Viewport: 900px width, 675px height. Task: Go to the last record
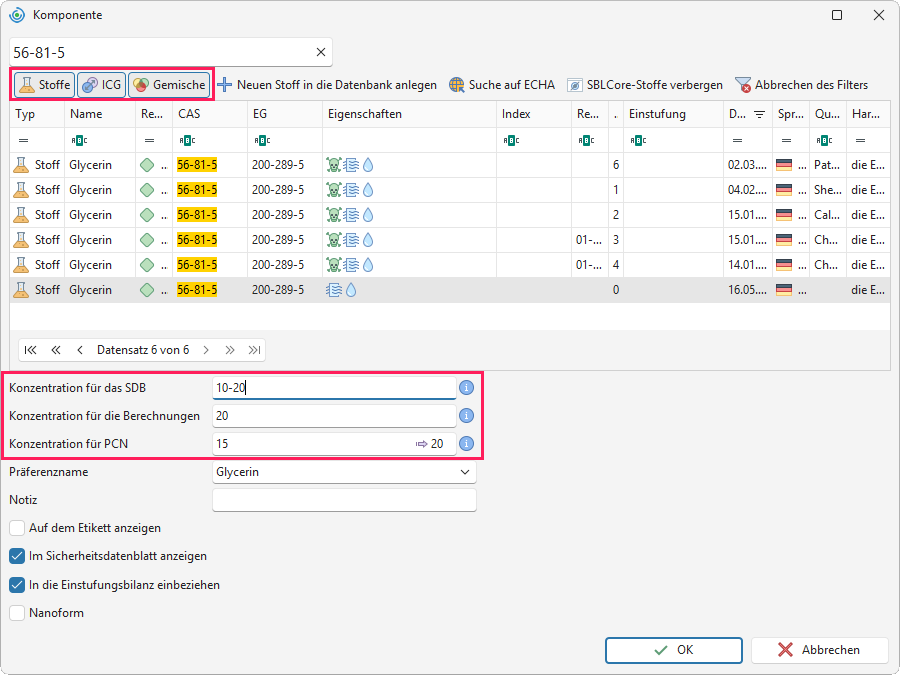click(254, 350)
